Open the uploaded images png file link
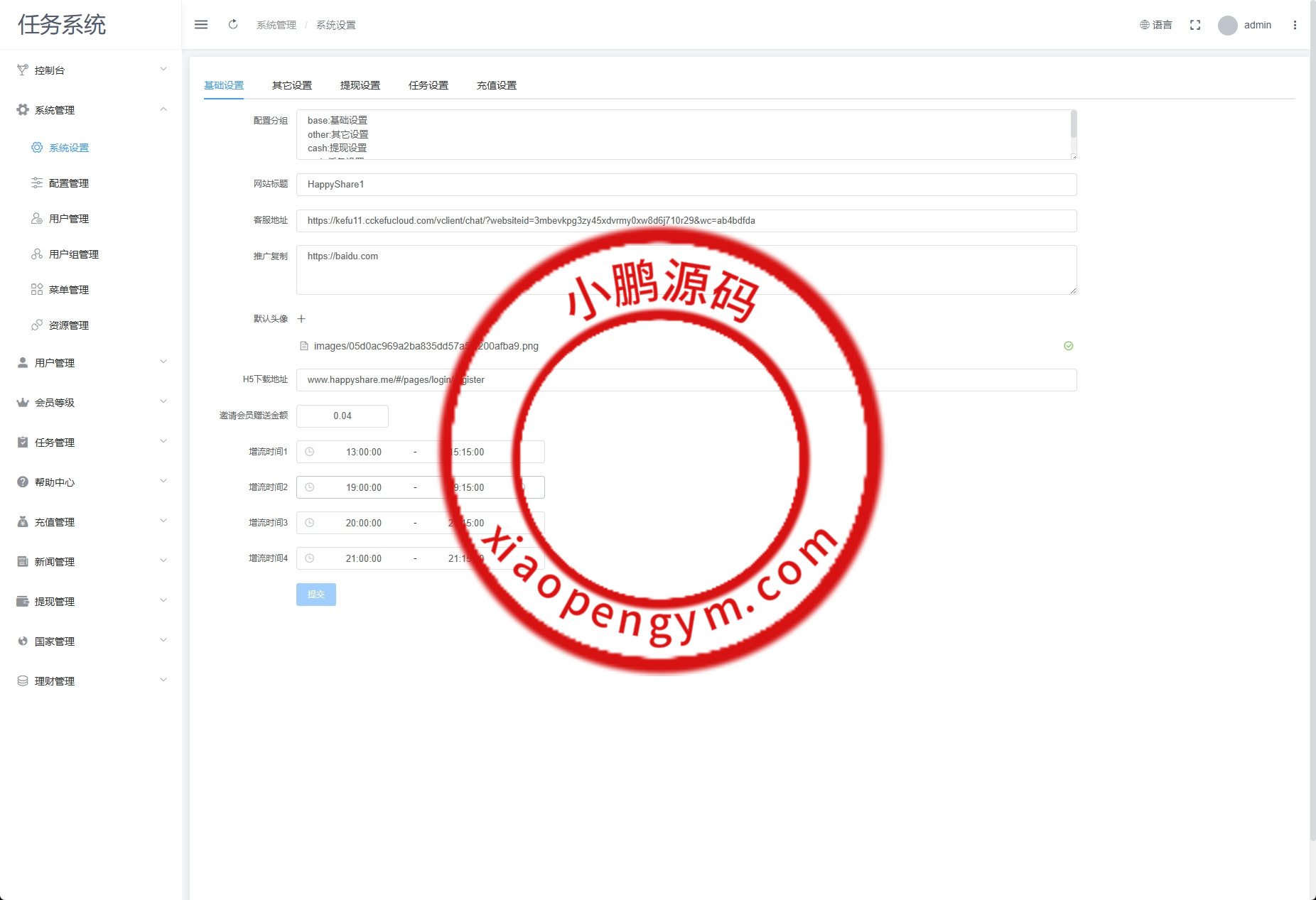The image size is (1316, 900). (x=426, y=346)
